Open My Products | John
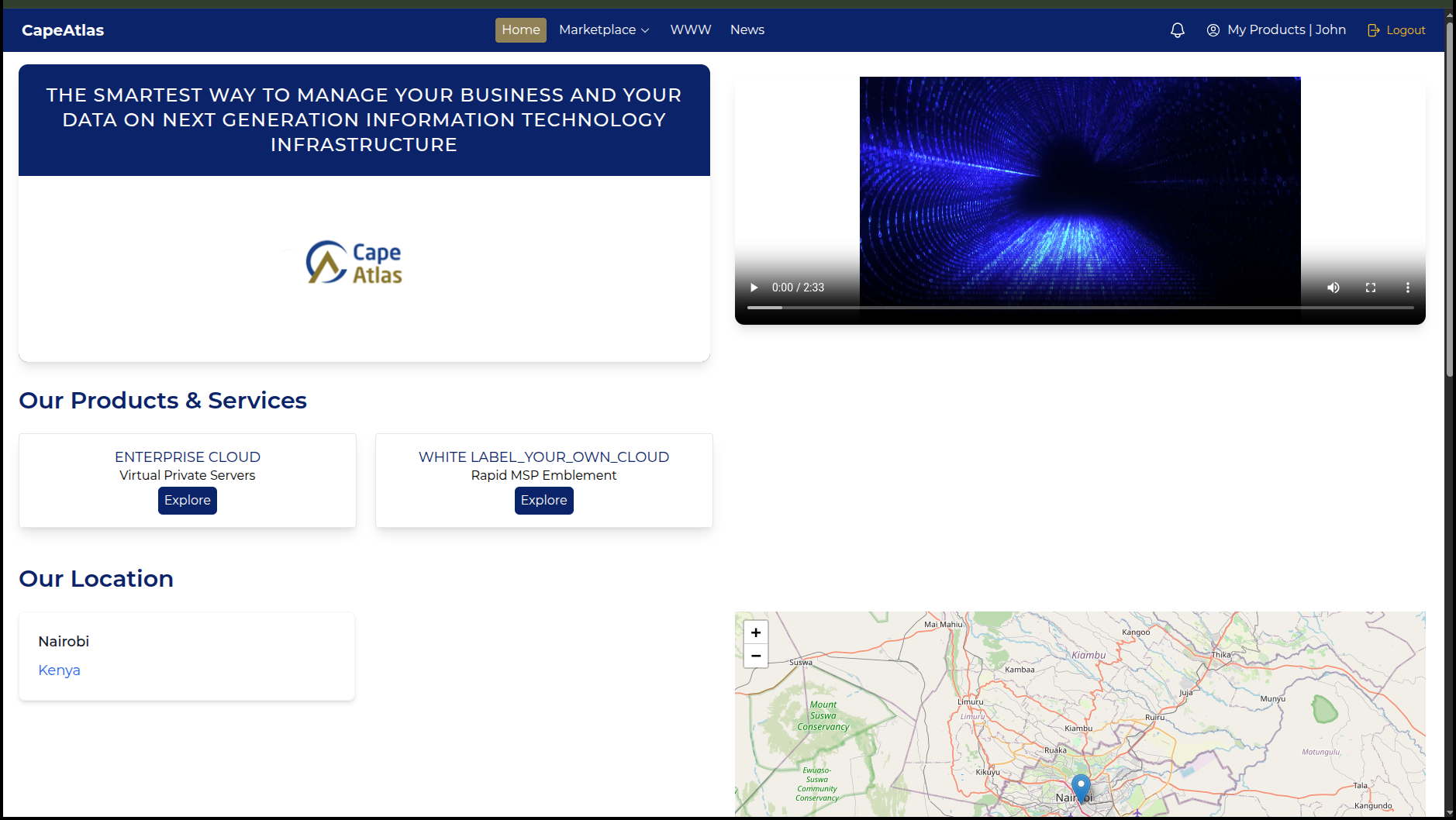Viewport: 1456px width, 820px height. pos(1276,30)
